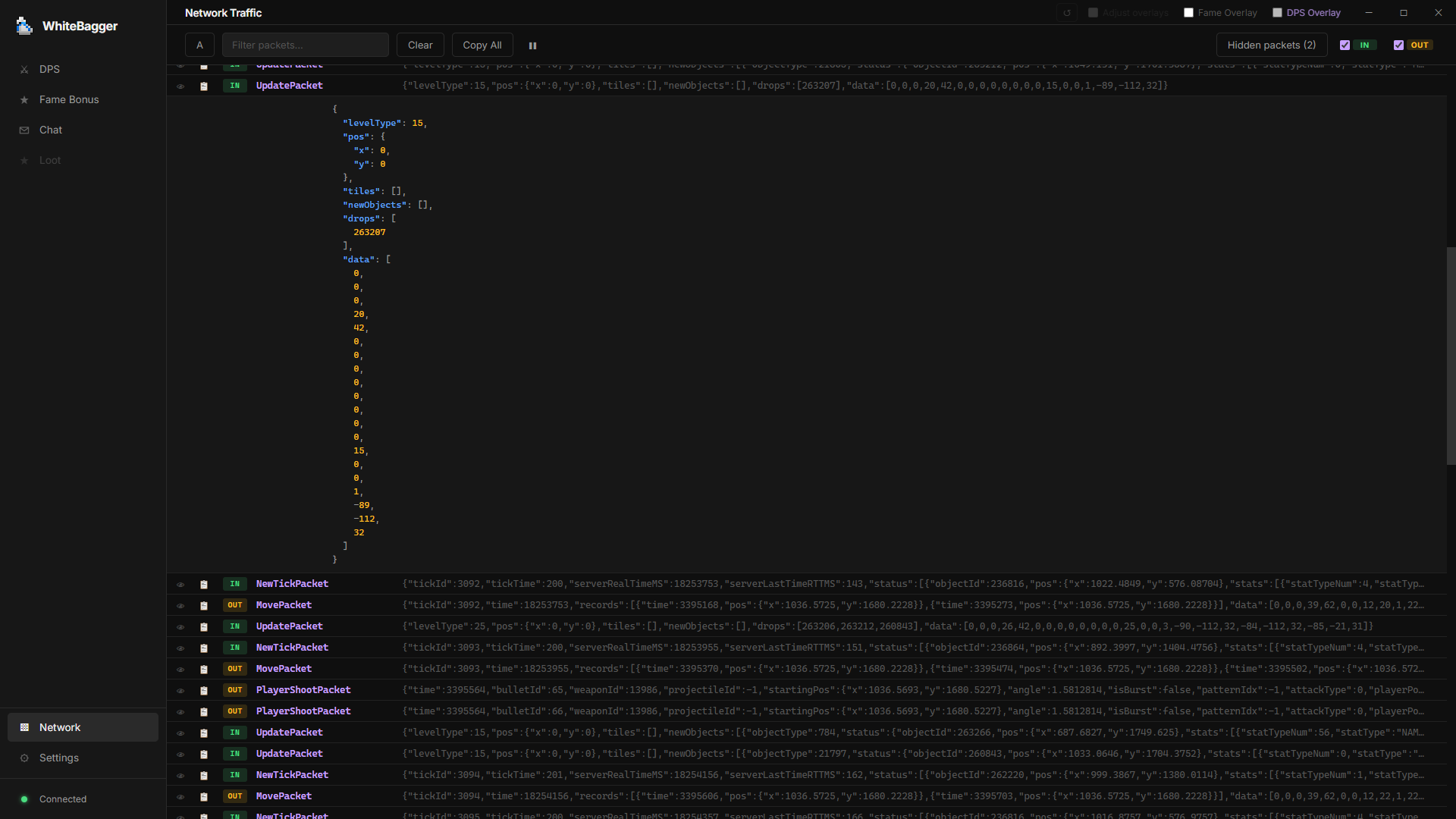This screenshot has width=1456, height=819.
Task: Expand the MovePacket tickId 3092 row
Action: (806, 605)
